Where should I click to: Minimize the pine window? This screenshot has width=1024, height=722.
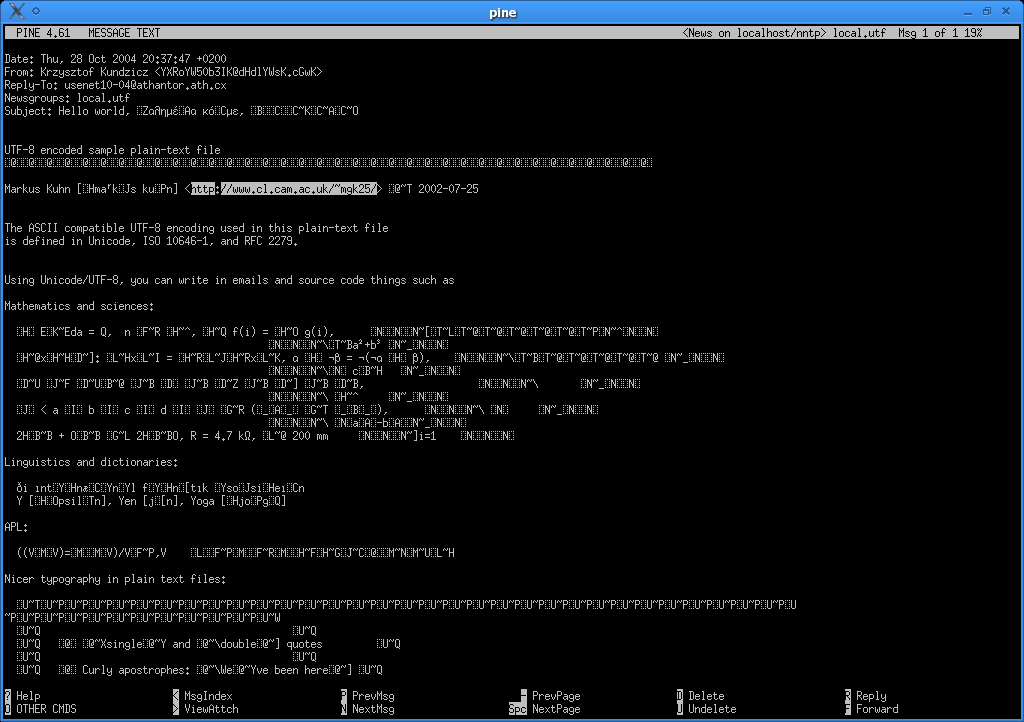pos(968,12)
